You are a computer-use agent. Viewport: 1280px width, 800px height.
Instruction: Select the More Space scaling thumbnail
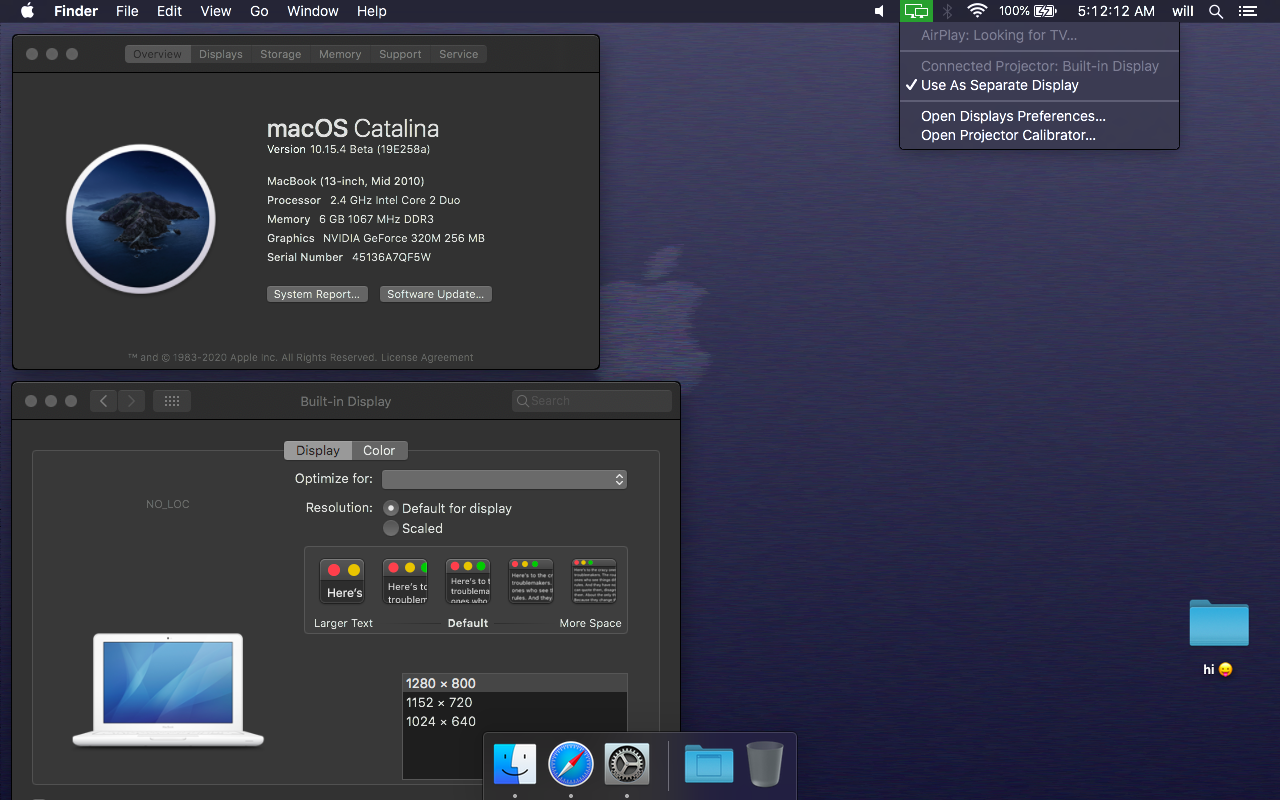pos(594,582)
